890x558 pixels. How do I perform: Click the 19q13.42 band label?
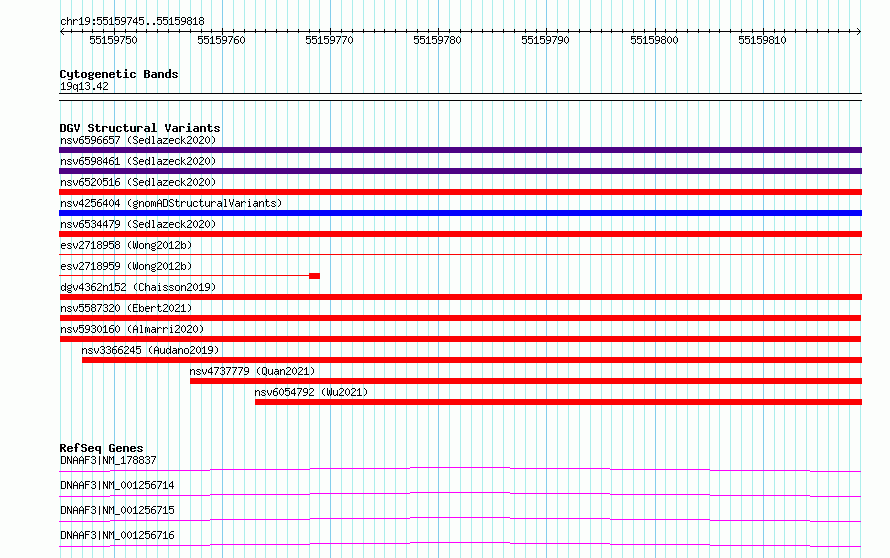click(84, 86)
